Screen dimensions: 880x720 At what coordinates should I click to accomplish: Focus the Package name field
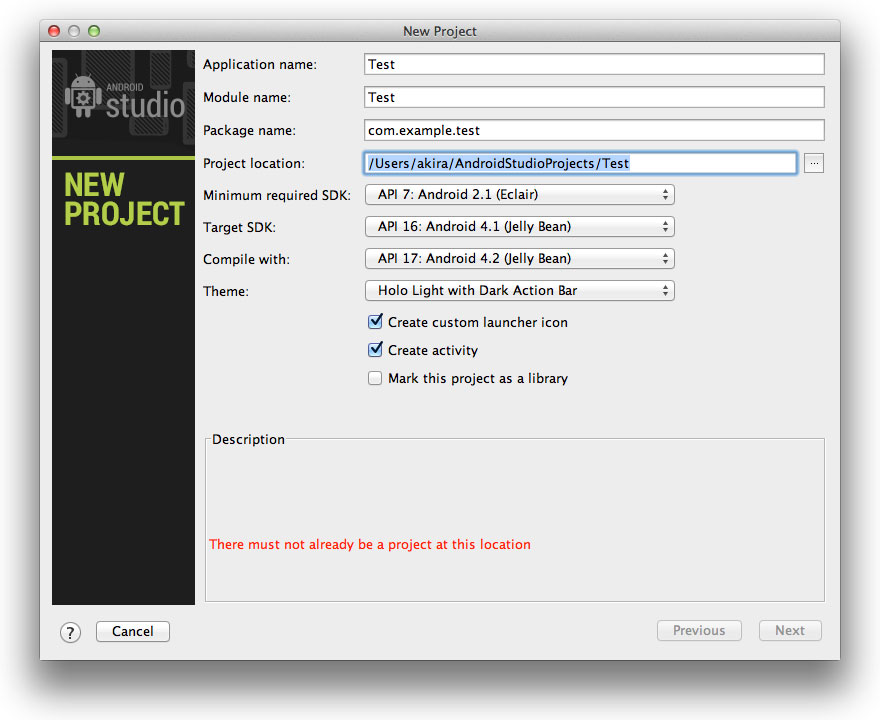[x=594, y=130]
